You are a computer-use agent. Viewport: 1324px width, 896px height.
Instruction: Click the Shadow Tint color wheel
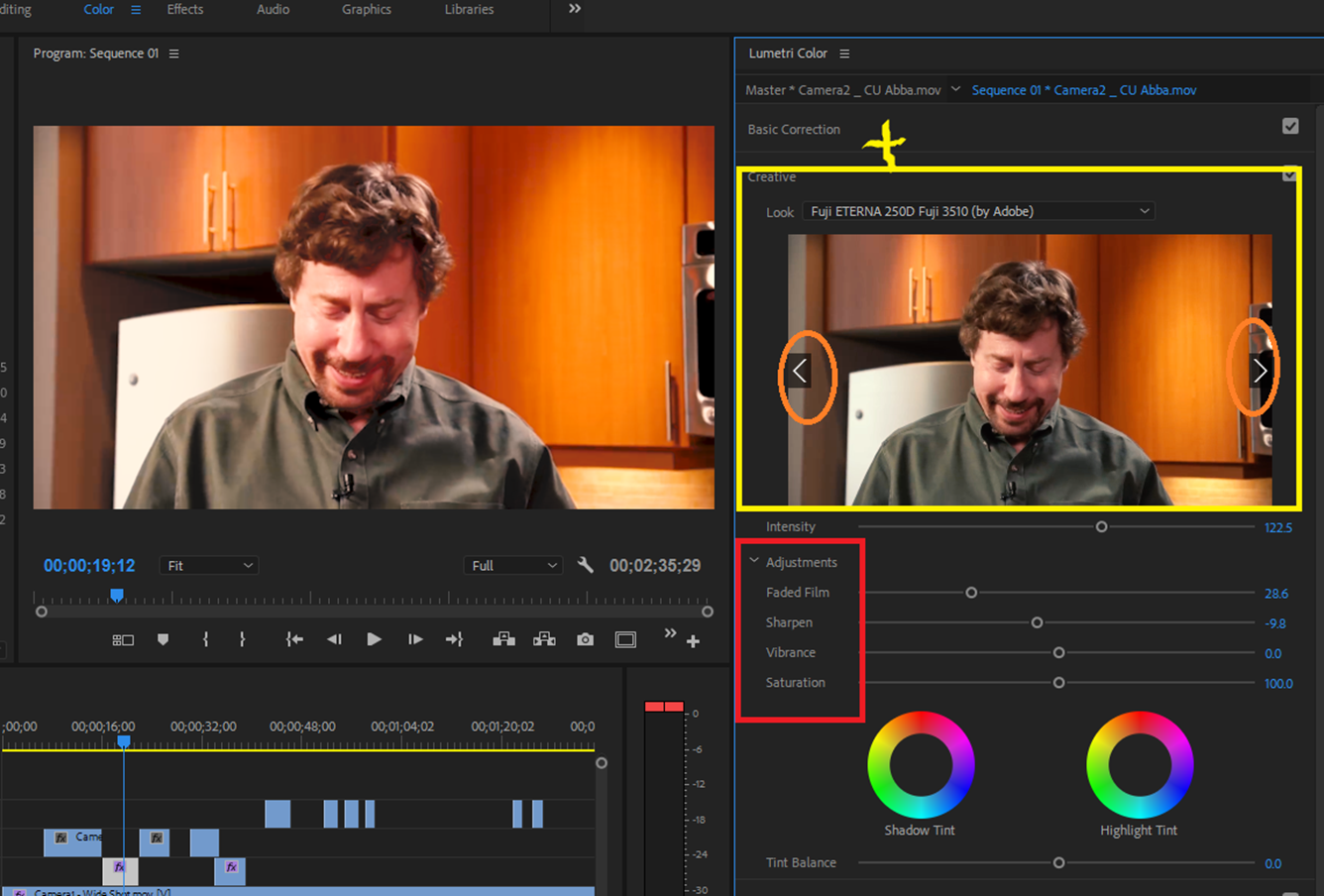coord(921,765)
